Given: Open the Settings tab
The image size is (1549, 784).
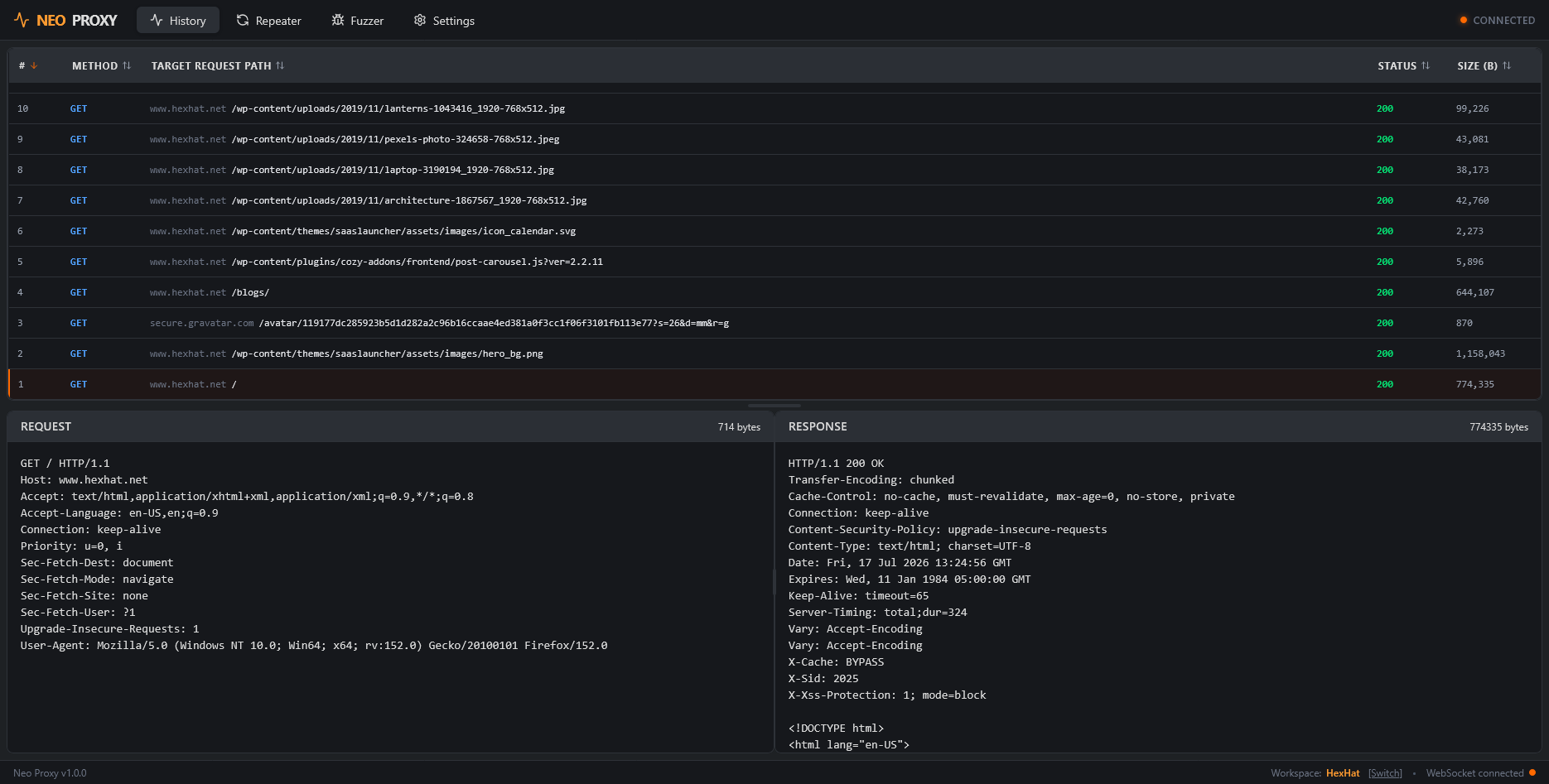Looking at the screenshot, I should coord(444,21).
